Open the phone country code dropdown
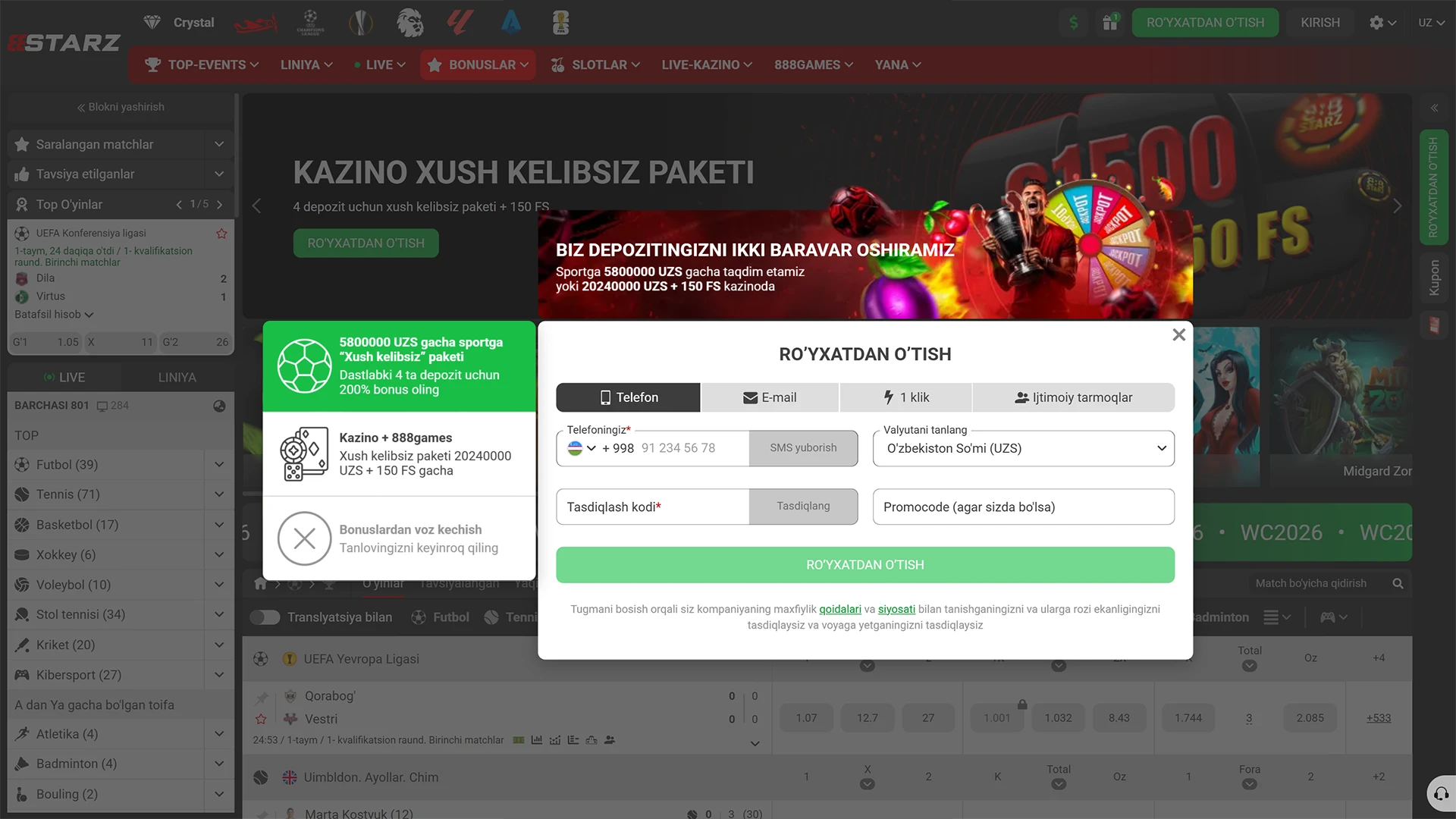Image resolution: width=1456 pixels, height=819 pixels. [582, 448]
